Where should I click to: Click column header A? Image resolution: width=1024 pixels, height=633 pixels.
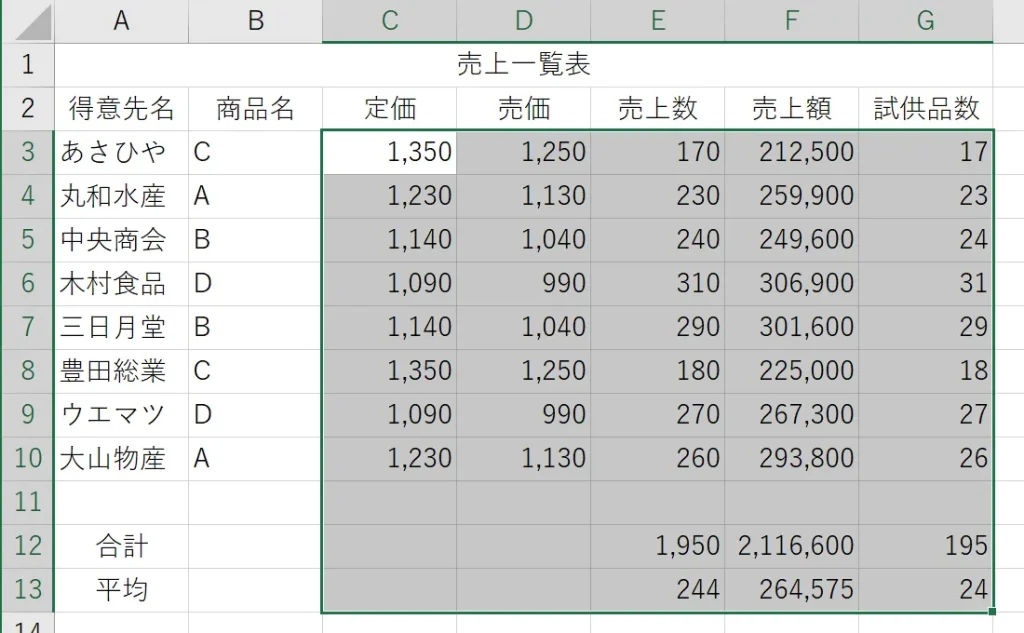121,21
